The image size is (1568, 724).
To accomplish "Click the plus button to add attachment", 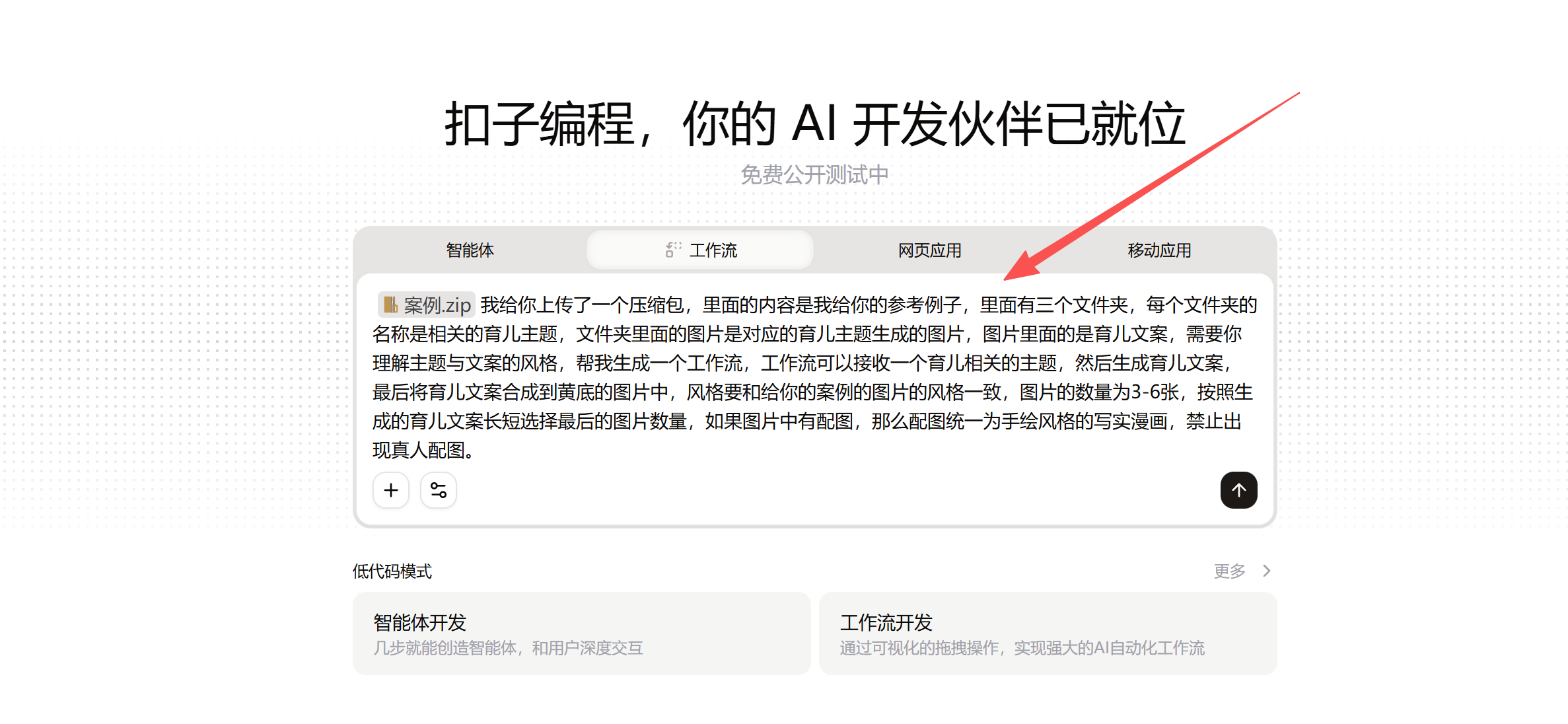I will tap(391, 490).
